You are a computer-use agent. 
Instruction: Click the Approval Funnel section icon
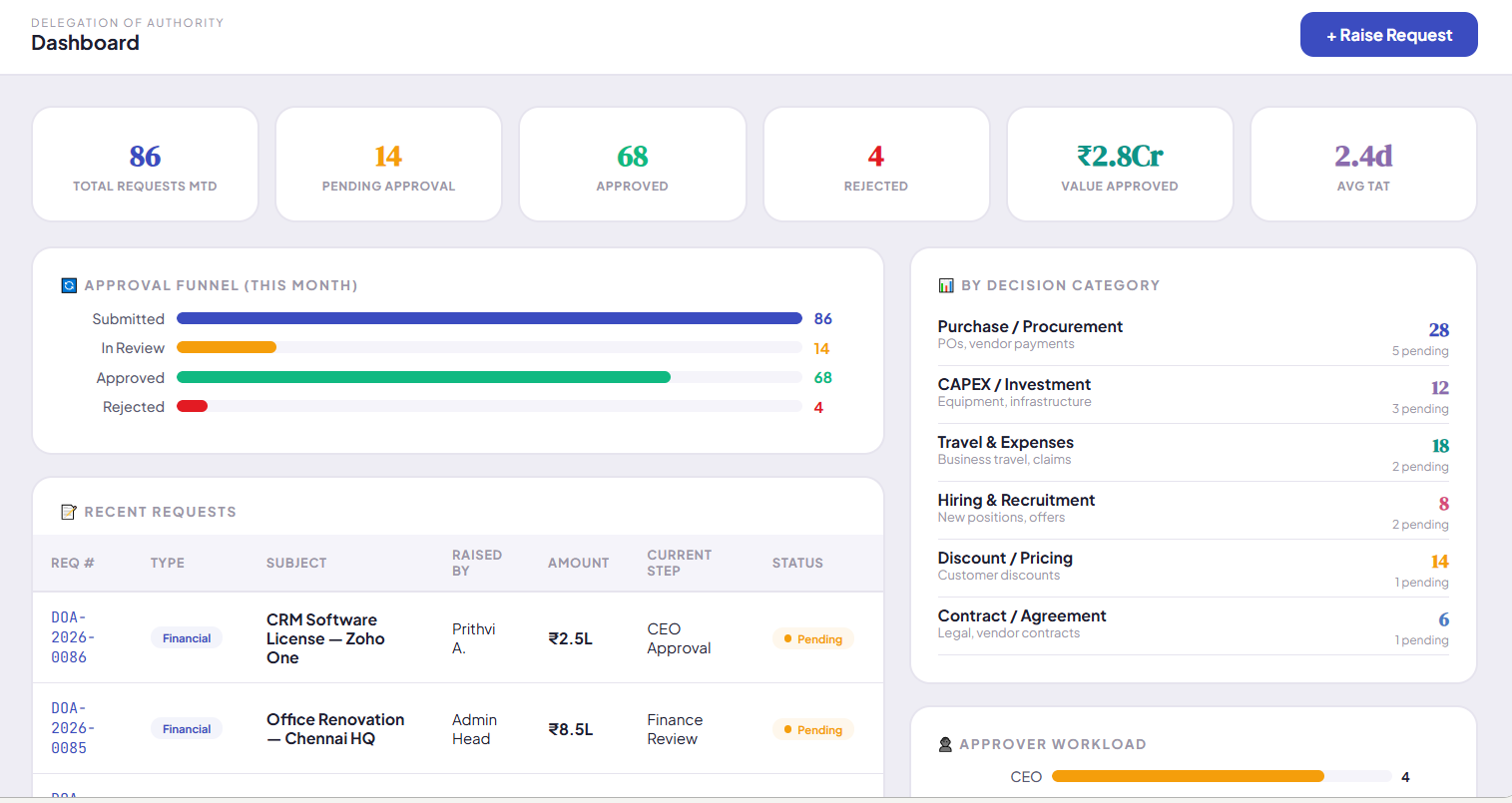[69, 285]
